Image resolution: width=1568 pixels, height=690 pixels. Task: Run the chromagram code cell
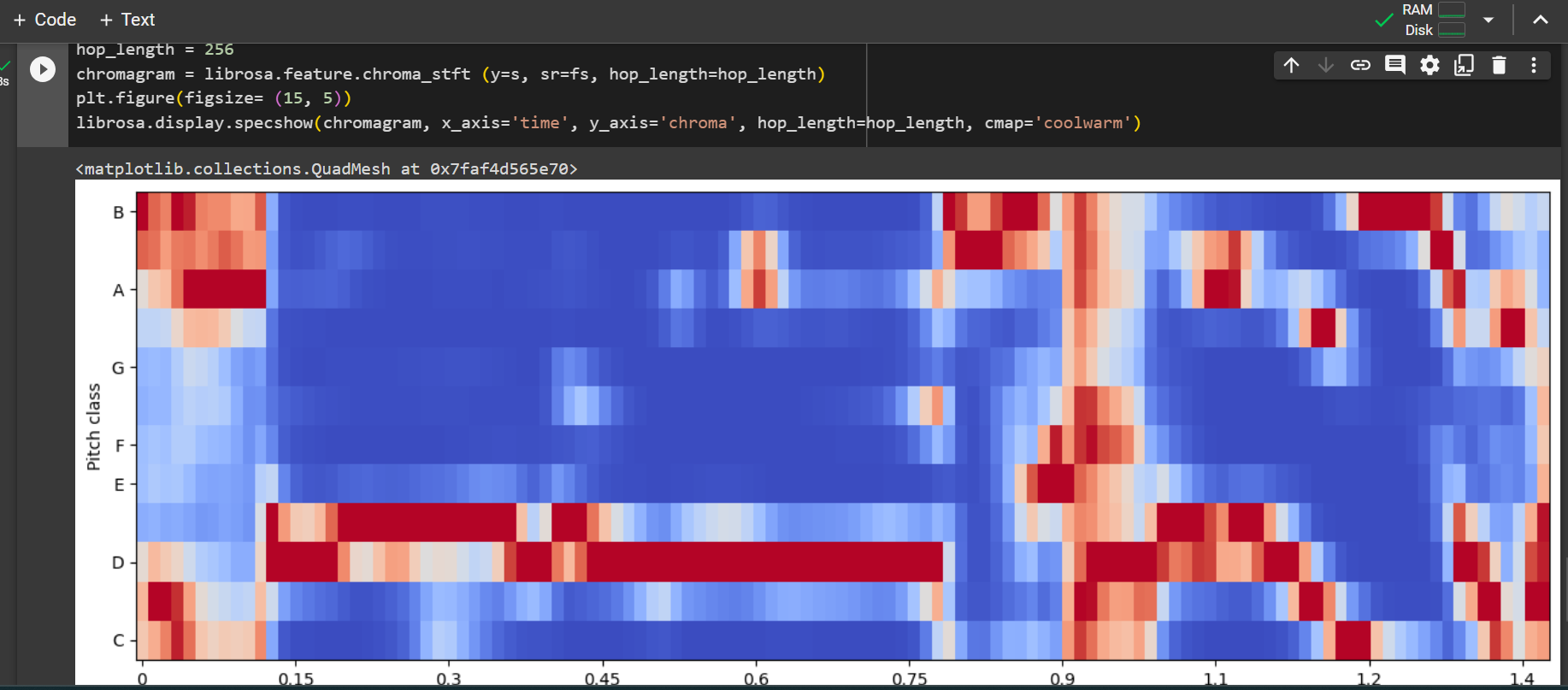pos(43,69)
